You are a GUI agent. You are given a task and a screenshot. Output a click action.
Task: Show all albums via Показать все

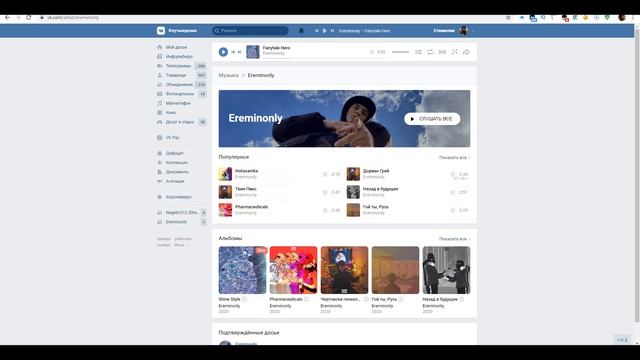[454, 239]
